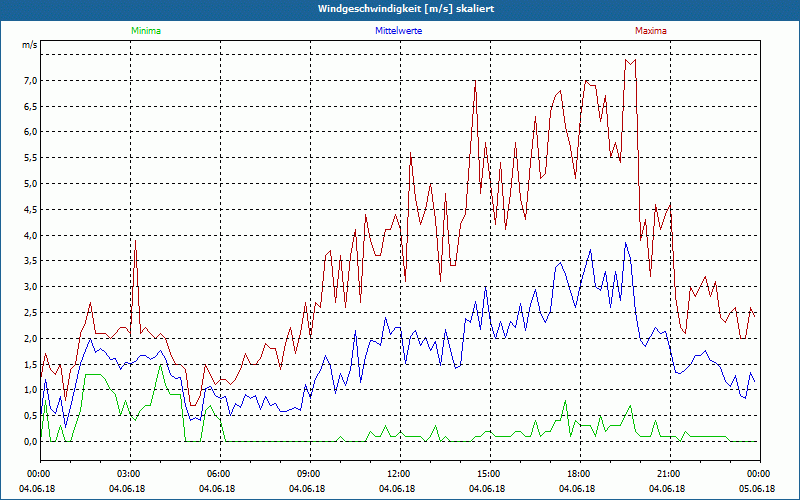This screenshot has width=800, height=500.
Task: Click the '00:00' label above '05.06.18'
Action: pyautogui.click(x=760, y=474)
